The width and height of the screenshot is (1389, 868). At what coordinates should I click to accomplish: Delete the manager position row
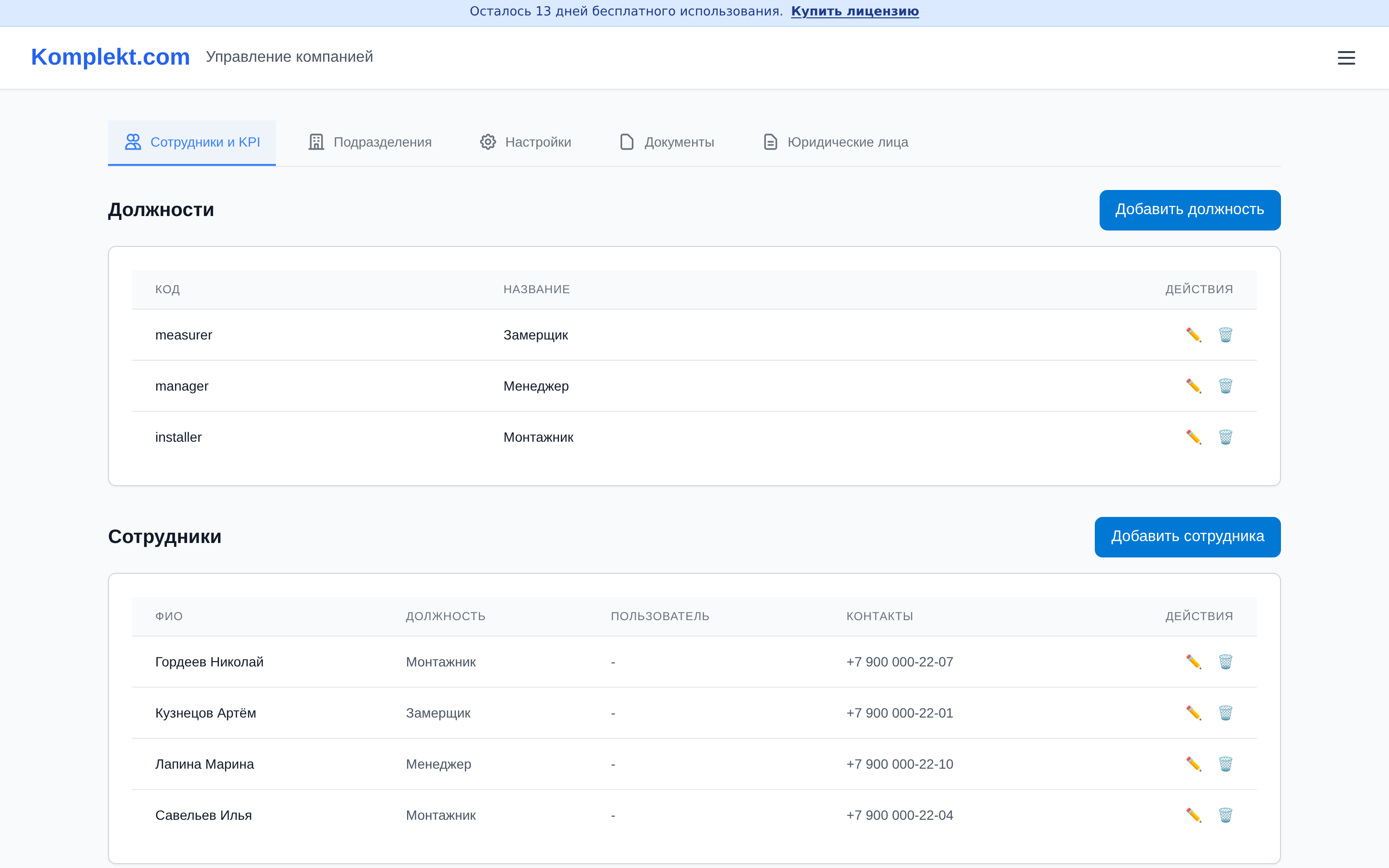[x=1226, y=386]
